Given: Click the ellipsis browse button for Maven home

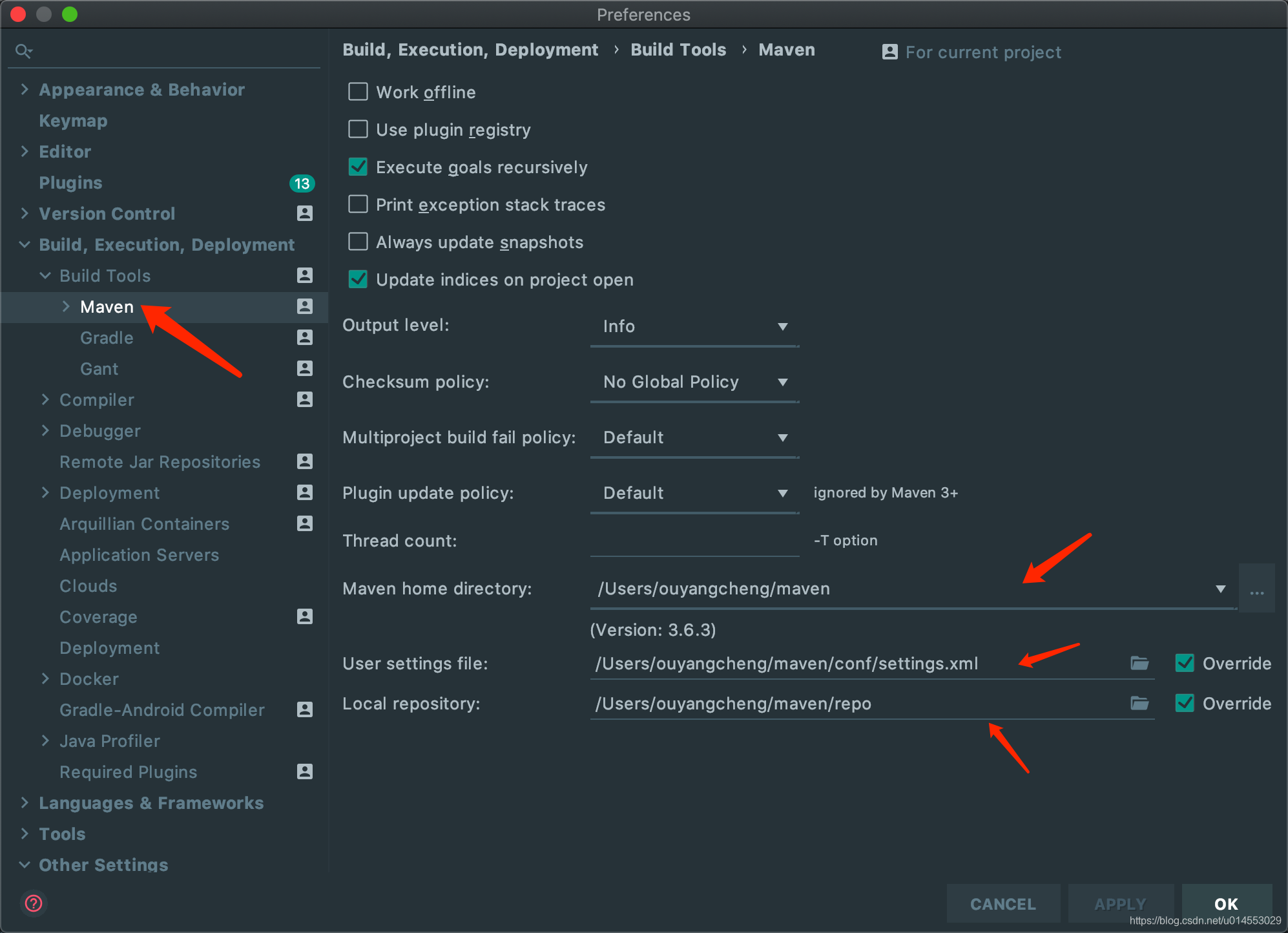Looking at the screenshot, I should click(1256, 589).
